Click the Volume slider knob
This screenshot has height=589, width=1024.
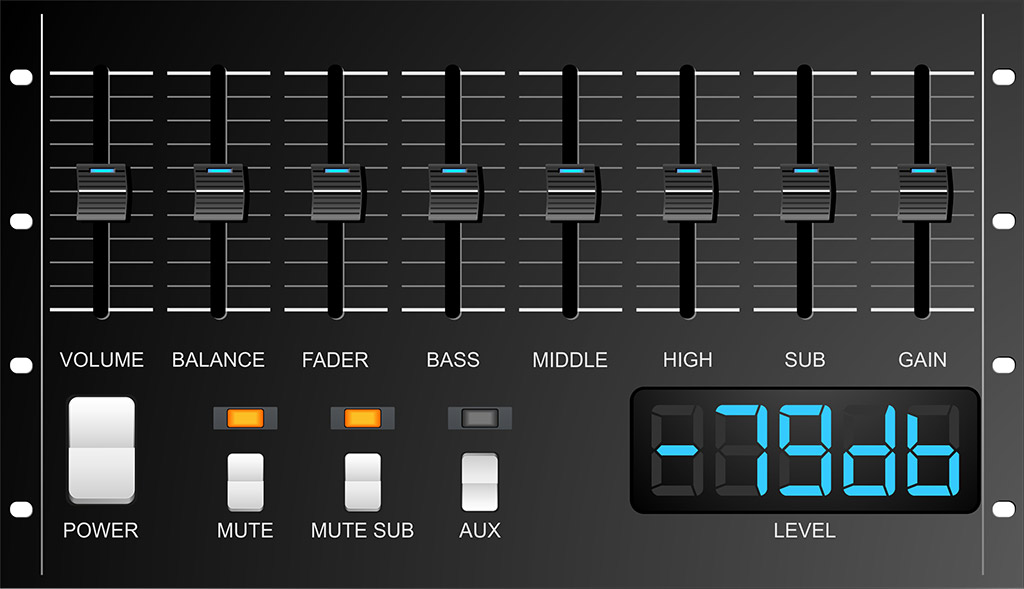[101, 192]
